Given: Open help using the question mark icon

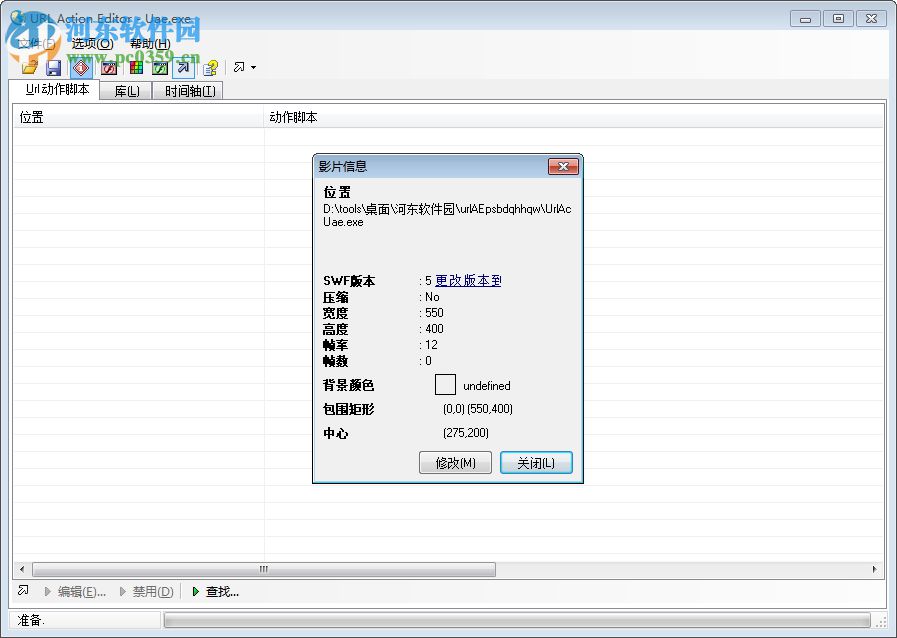Looking at the screenshot, I should pyautogui.click(x=210, y=67).
